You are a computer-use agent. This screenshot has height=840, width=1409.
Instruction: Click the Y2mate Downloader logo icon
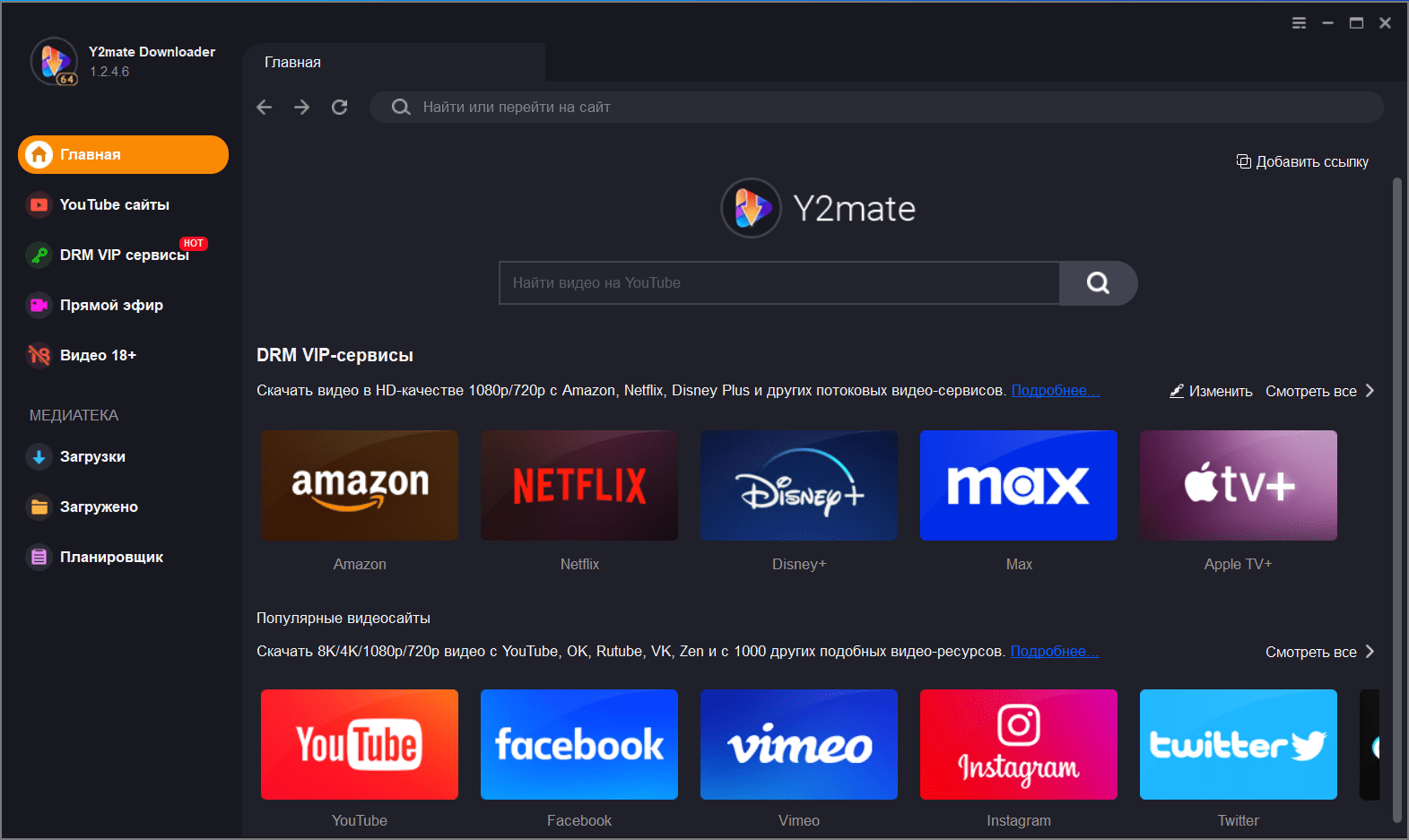click(x=55, y=61)
